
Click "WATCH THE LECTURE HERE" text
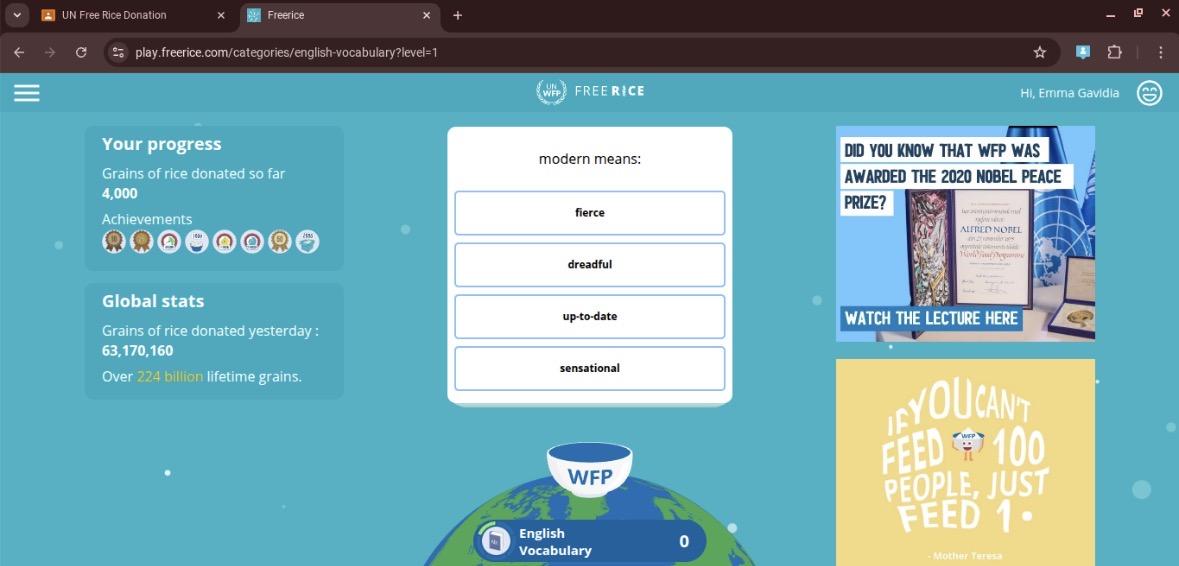(931, 318)
